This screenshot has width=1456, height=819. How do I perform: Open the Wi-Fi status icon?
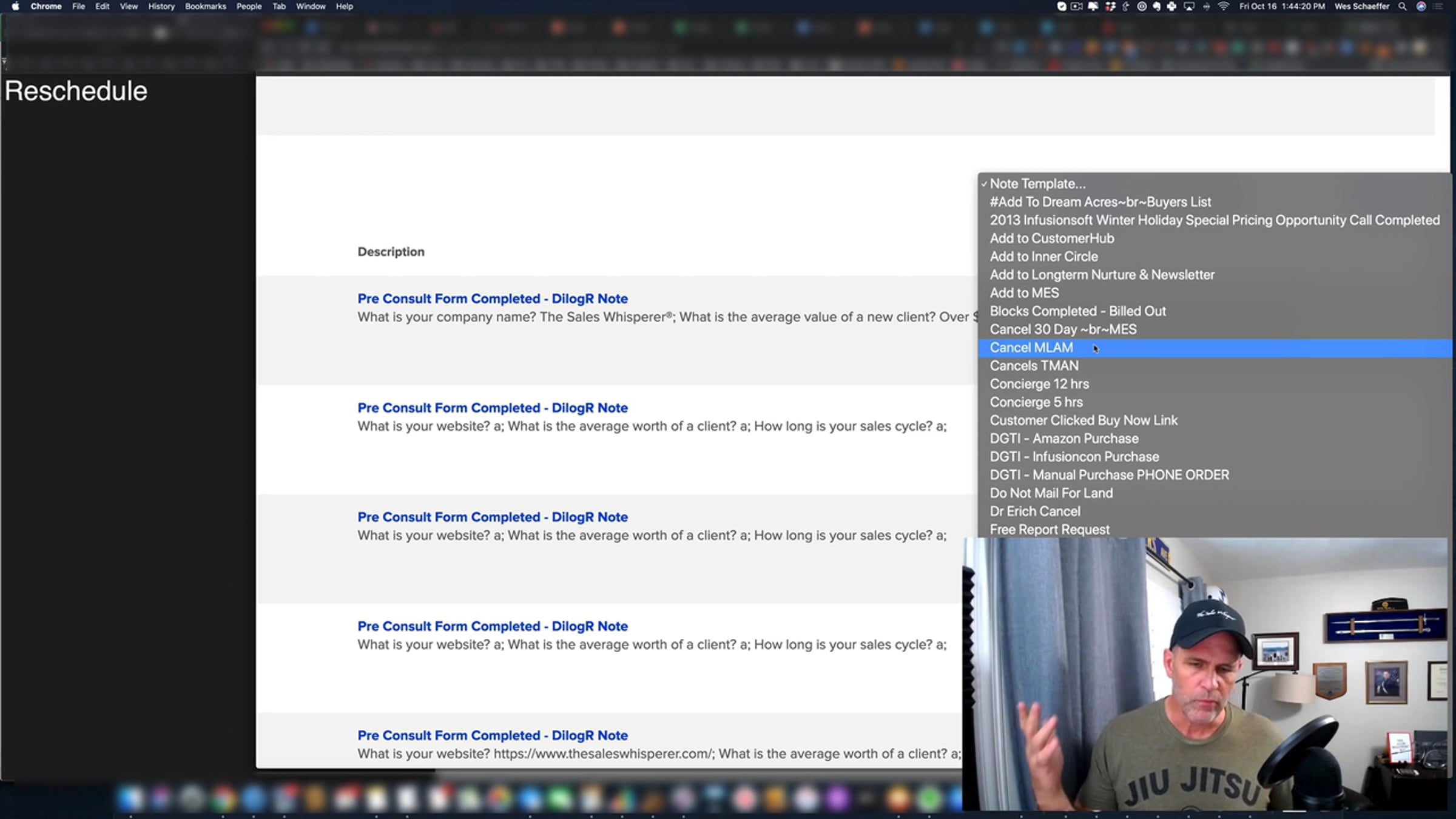1223,6
